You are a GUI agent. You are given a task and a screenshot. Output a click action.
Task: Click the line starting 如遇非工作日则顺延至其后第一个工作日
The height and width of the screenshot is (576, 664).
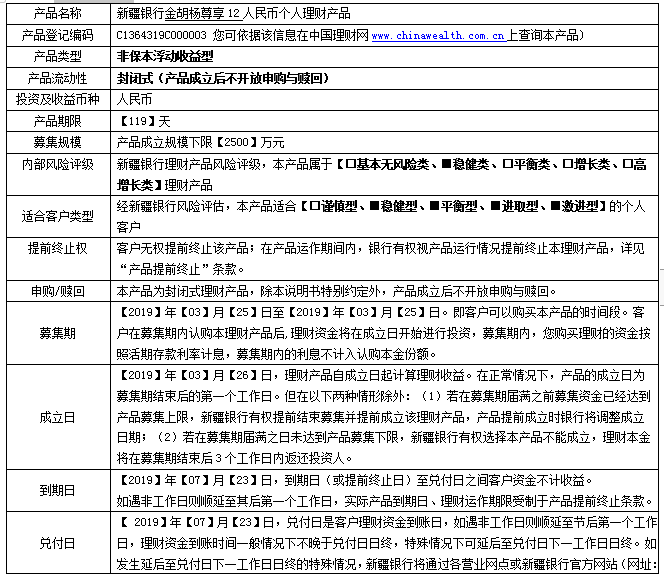pyautogui.click(x=385, y=501)
